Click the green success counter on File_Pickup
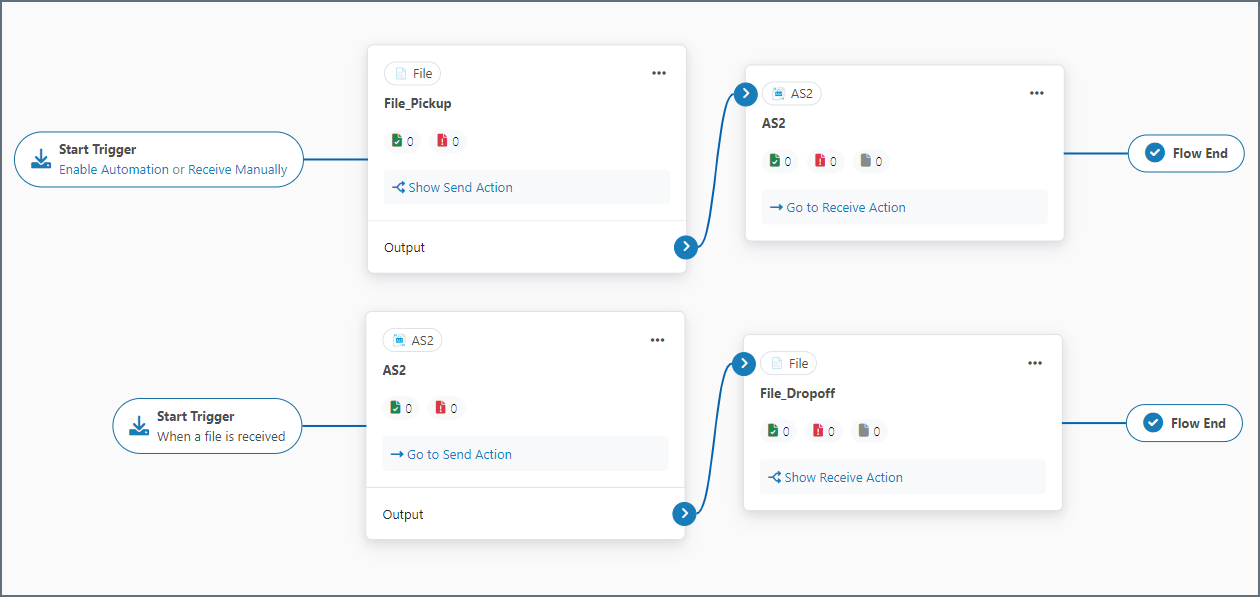The width and height of the screenshot is (1260, 597). pos(401,141)
